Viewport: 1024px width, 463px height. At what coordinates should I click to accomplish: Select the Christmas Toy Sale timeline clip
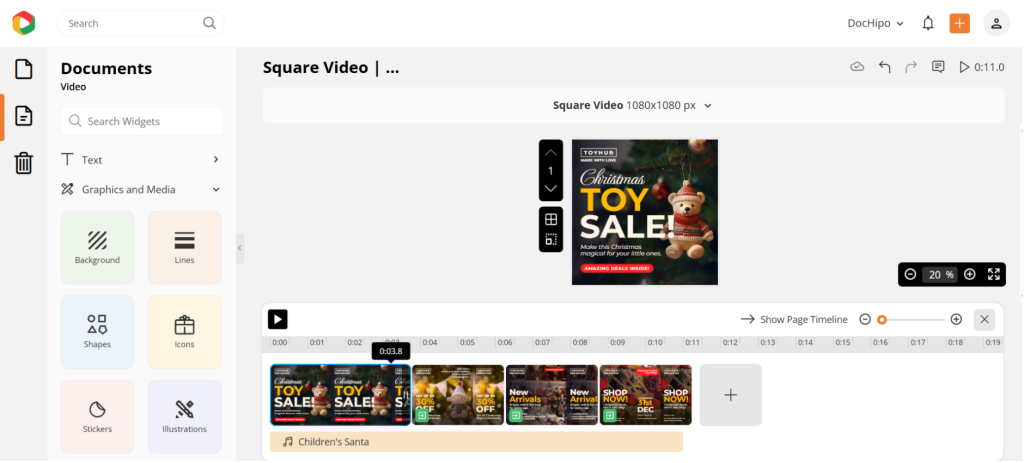pyautogui.click(x=340, y=395)
